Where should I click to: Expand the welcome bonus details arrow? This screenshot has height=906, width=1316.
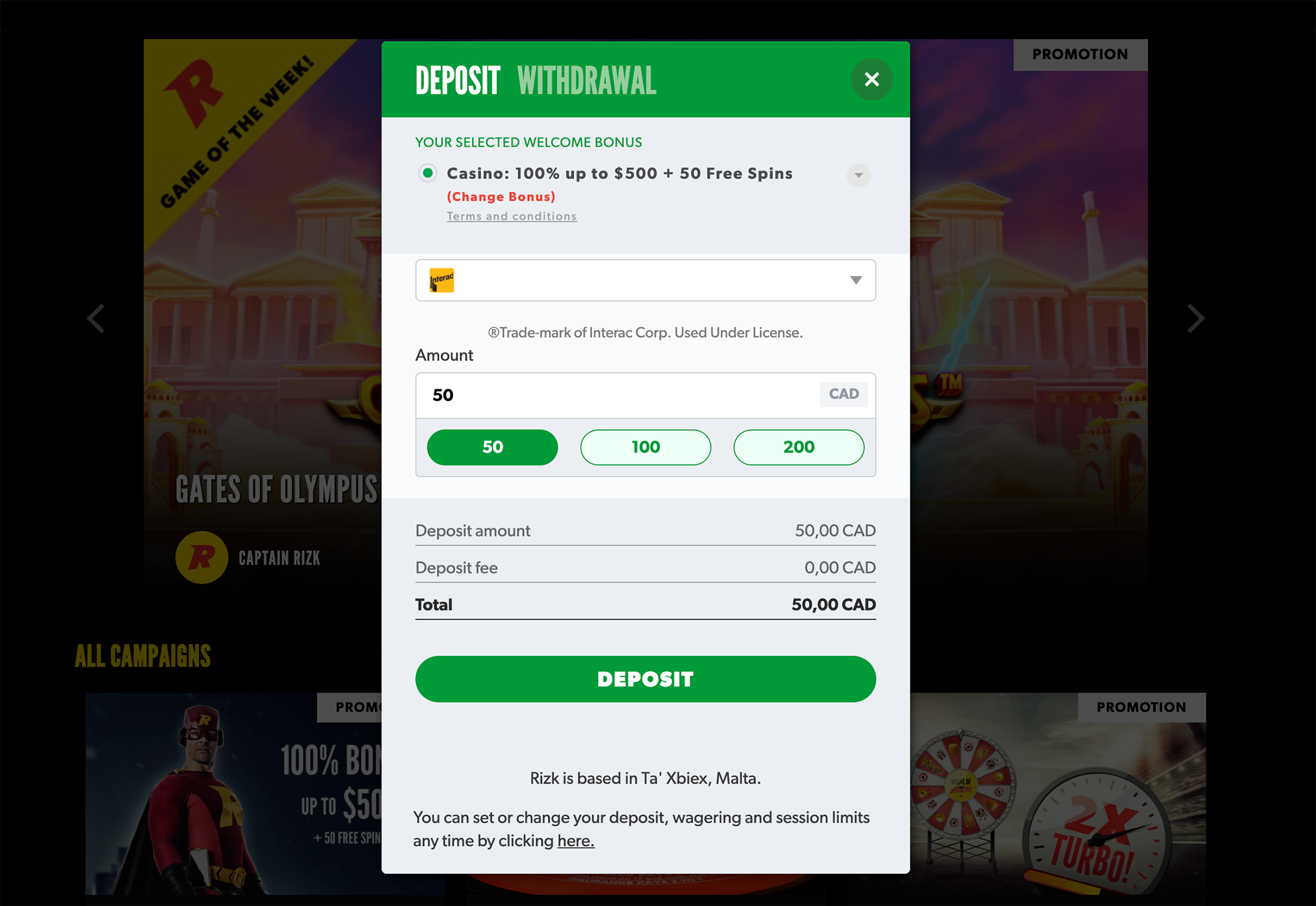[x=859, y=175]
